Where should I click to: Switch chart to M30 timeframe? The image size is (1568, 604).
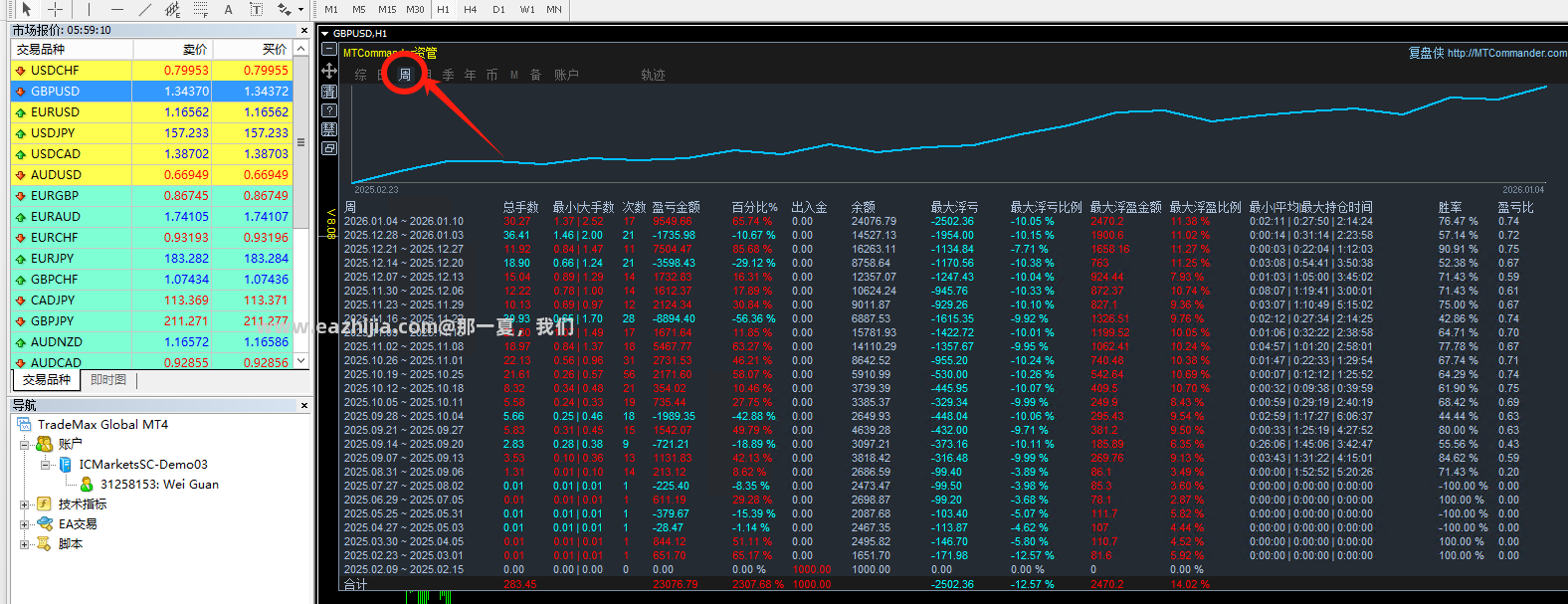coord(415,9)
